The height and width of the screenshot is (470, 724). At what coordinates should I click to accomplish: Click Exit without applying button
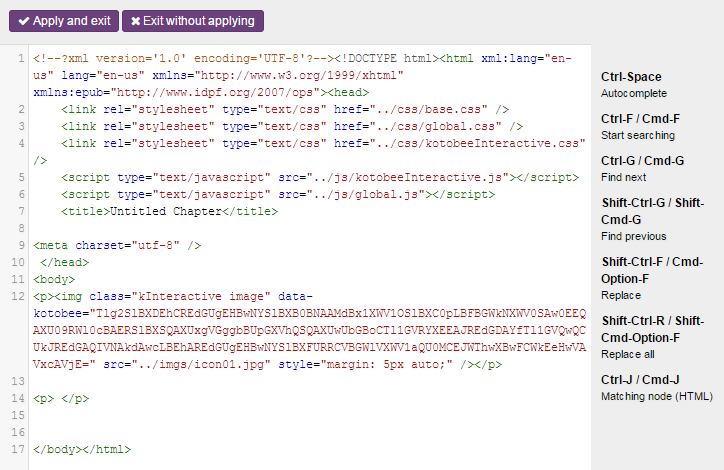tap(193, 21)
